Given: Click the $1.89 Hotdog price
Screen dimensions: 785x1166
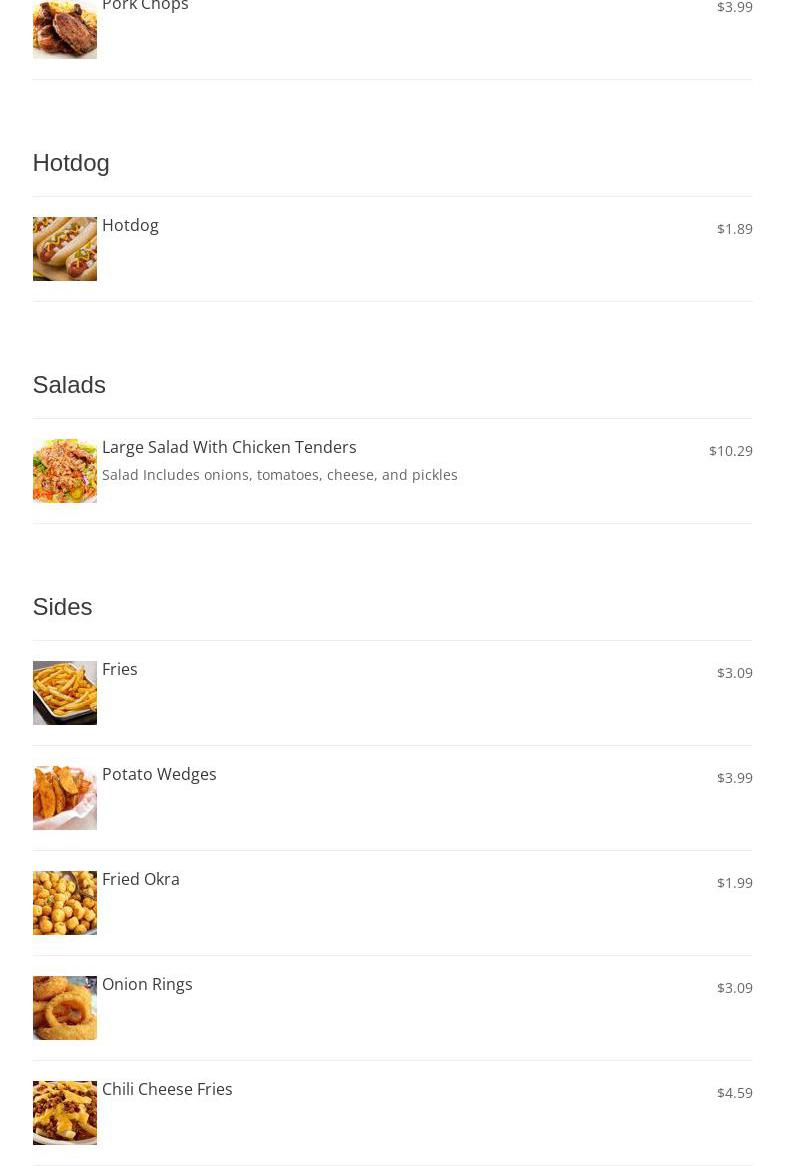Looking at the screenshot, I should tap(734, 229).
